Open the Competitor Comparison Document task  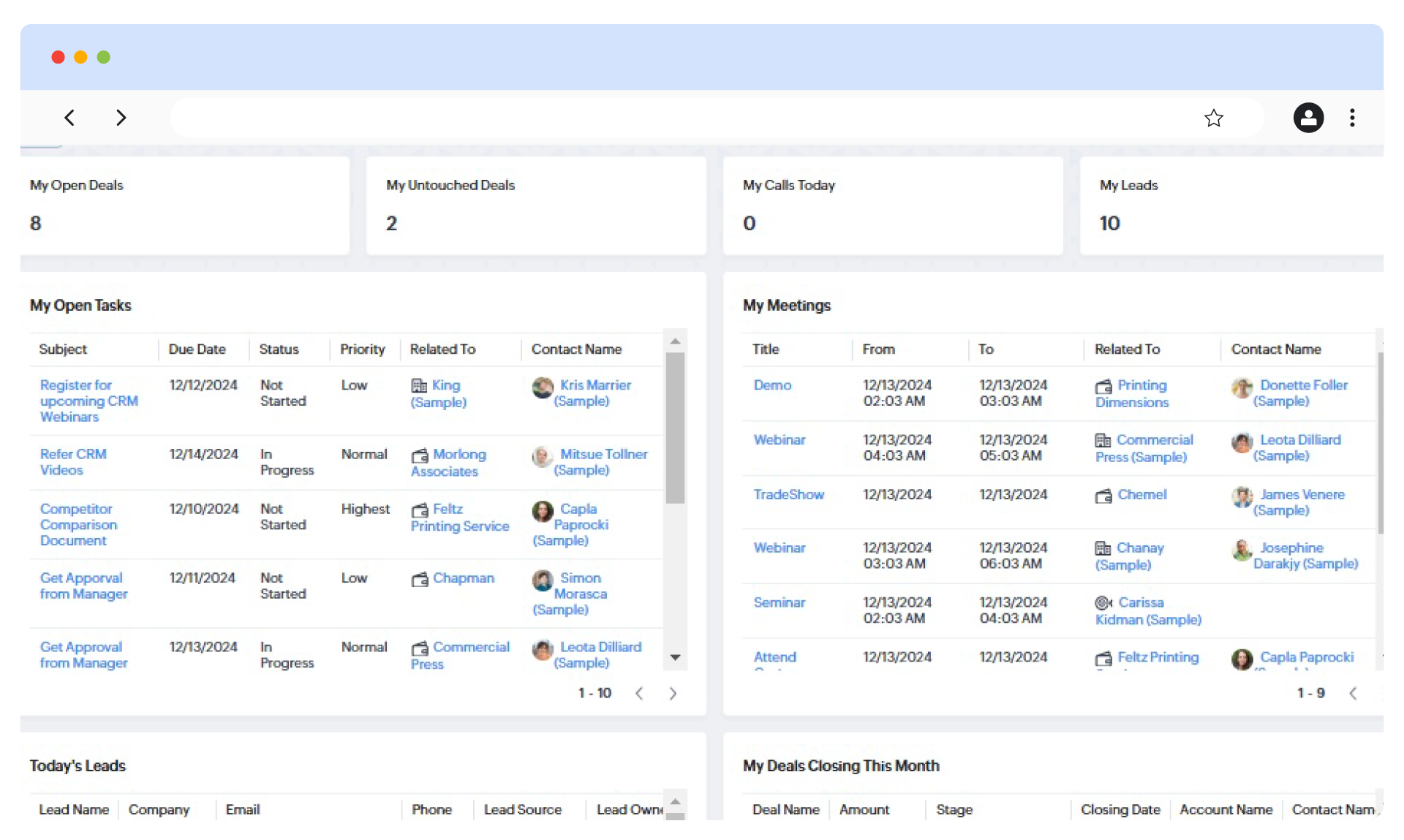pos(78,524)
